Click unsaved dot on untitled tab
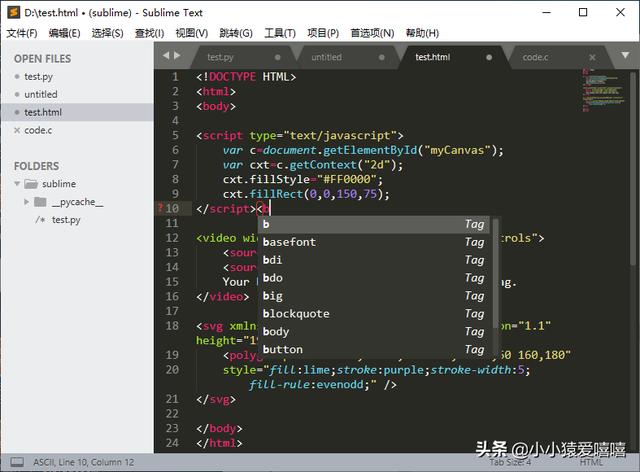640x472 pixels. tap(382, 58)
